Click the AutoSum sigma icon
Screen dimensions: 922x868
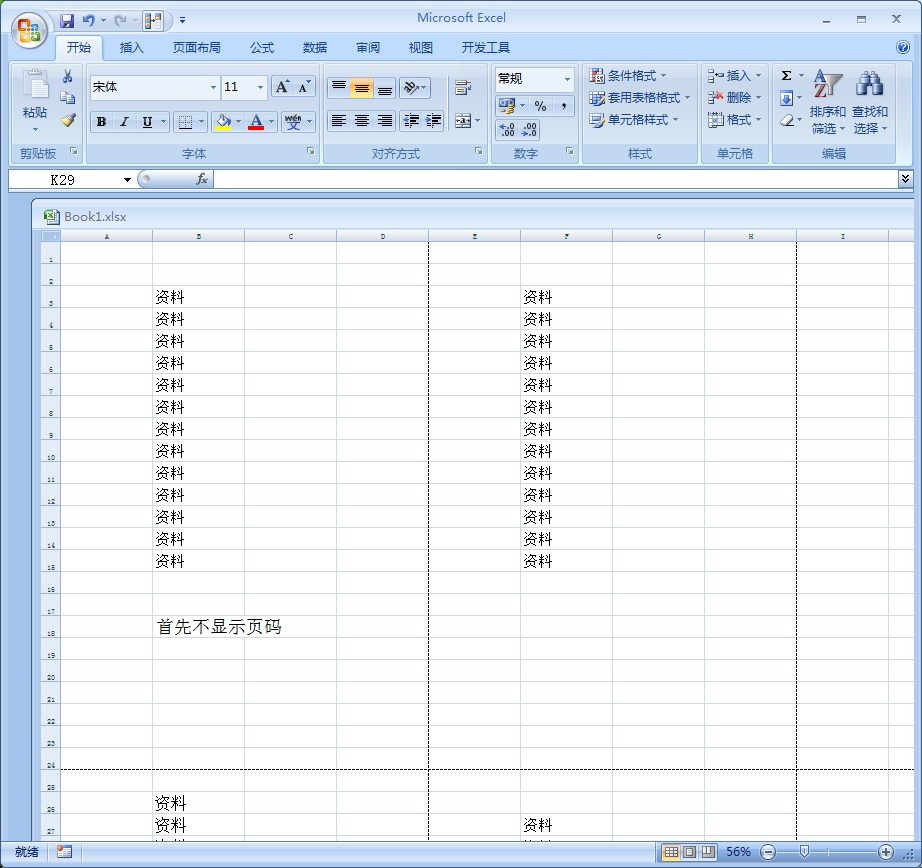coord(786,75)
